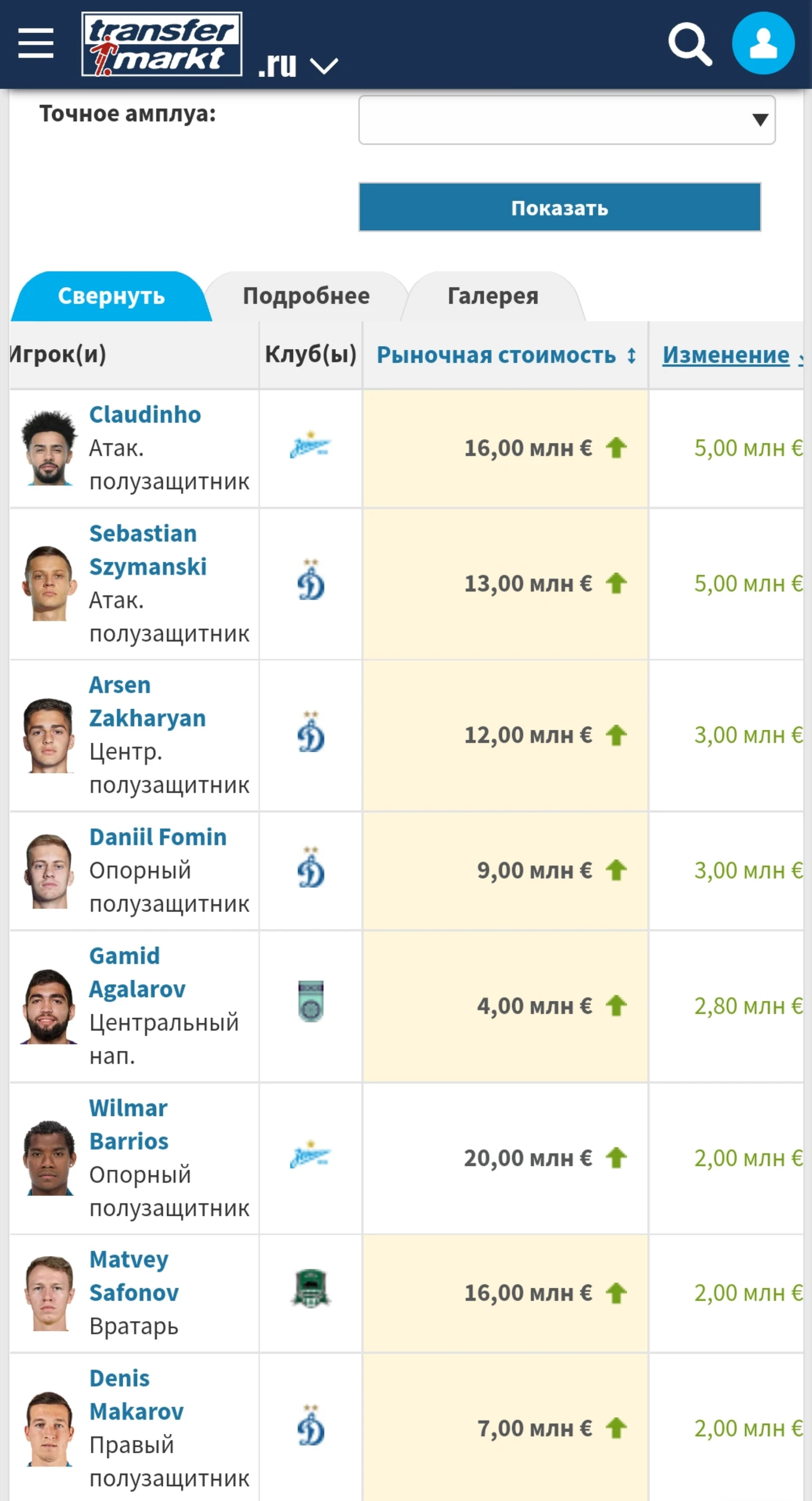Image resolution: width=812 pixels, height=1501 pixels.
Task: Open Daniil Fomin player profile link
Action: click(158, 837)
